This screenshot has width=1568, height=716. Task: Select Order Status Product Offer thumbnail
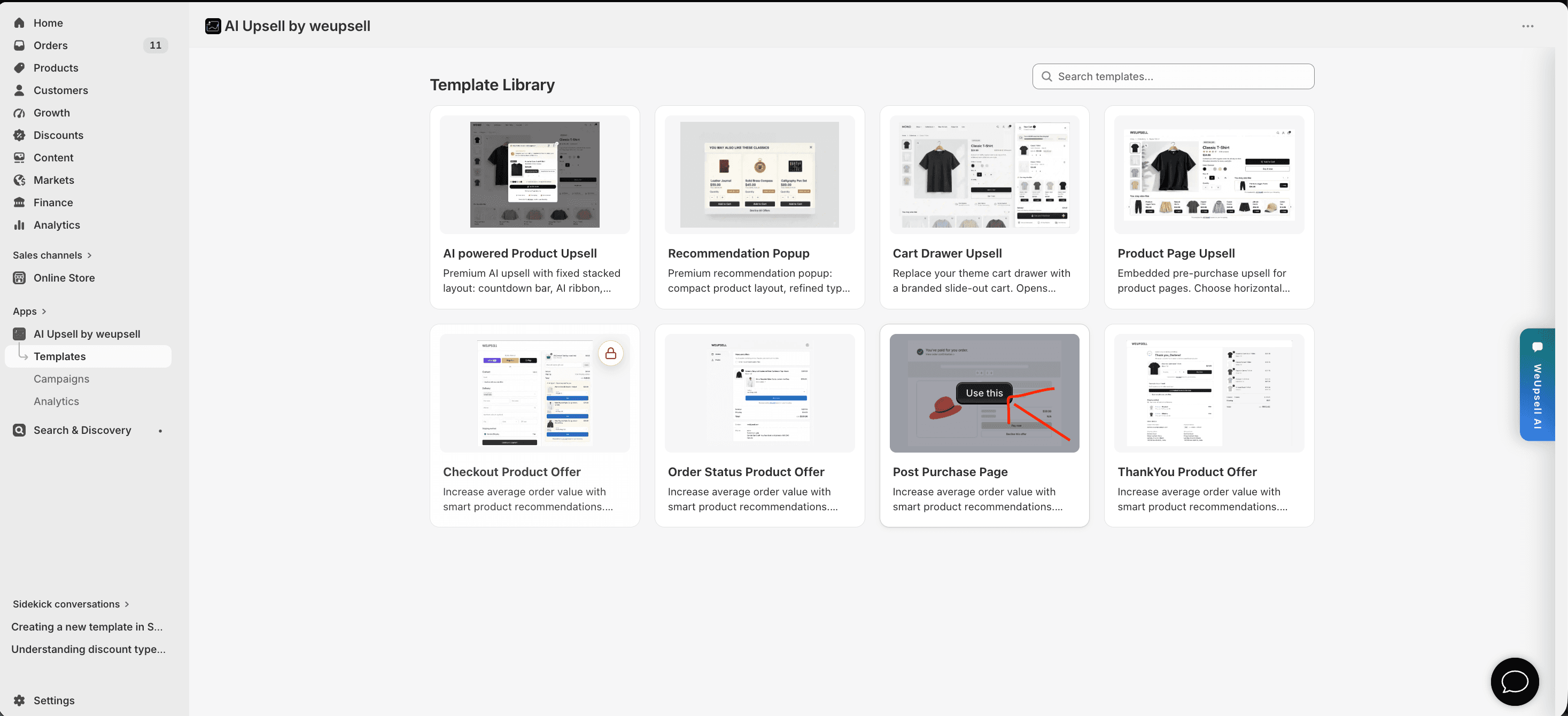[x=759, y=393]
